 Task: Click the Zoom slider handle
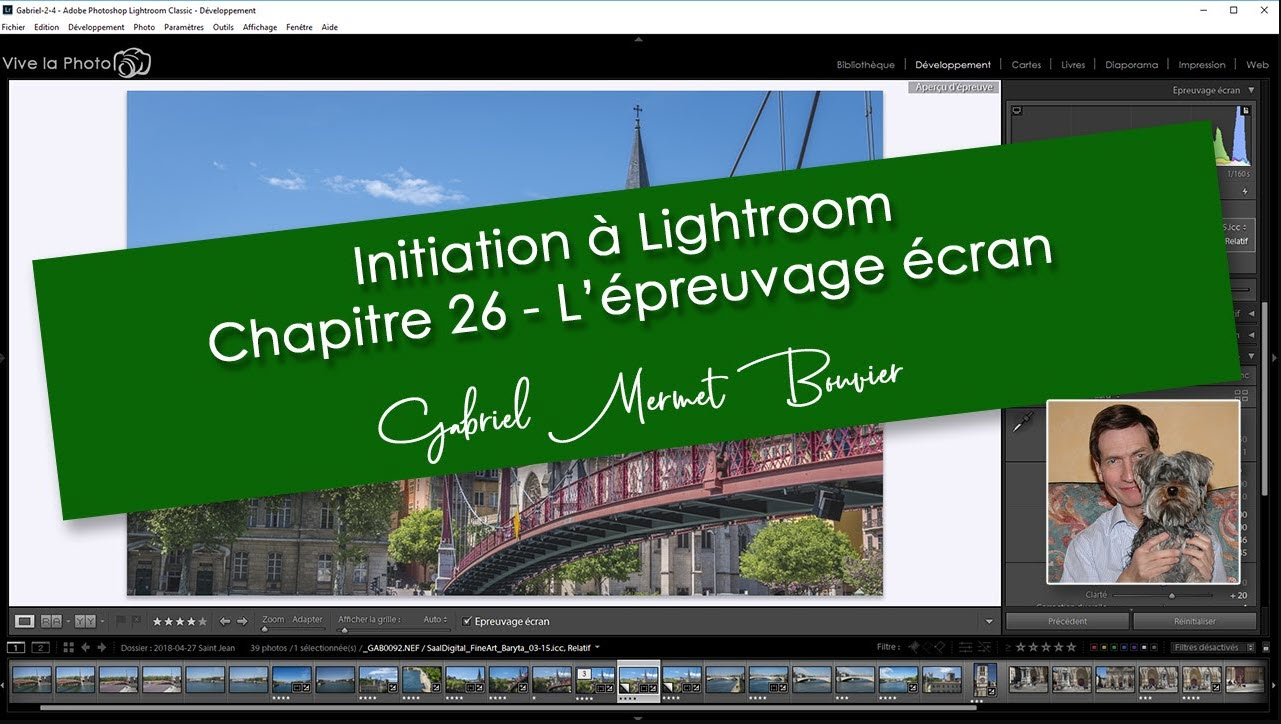tap(266, 629)
